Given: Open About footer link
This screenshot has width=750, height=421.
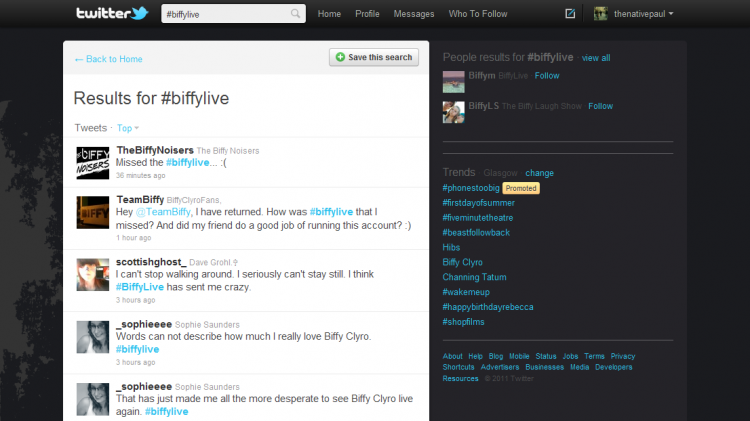Looking at the screenshot, I should [452, 356].
